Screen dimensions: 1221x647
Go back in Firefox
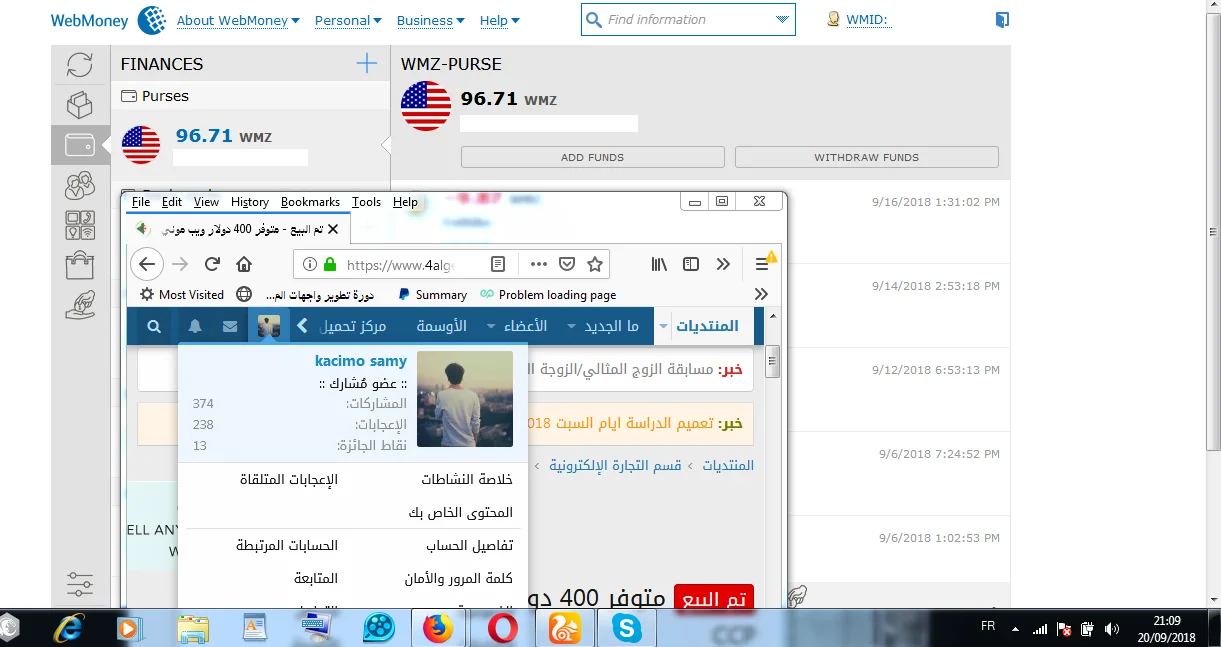pos(147,264)
